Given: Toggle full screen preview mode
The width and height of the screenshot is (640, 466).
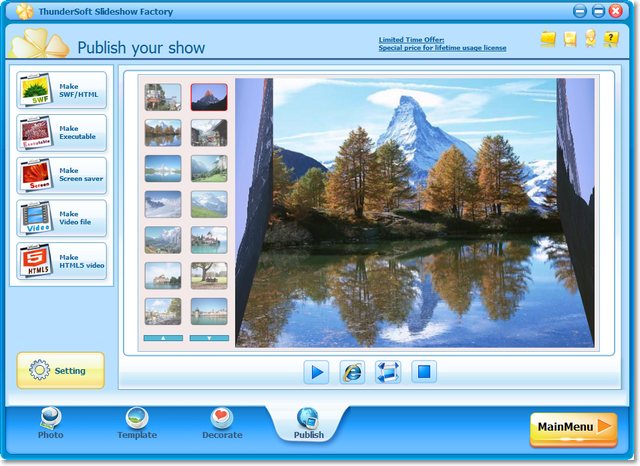Looking at the screenshot, I should (x=388, y=372).
